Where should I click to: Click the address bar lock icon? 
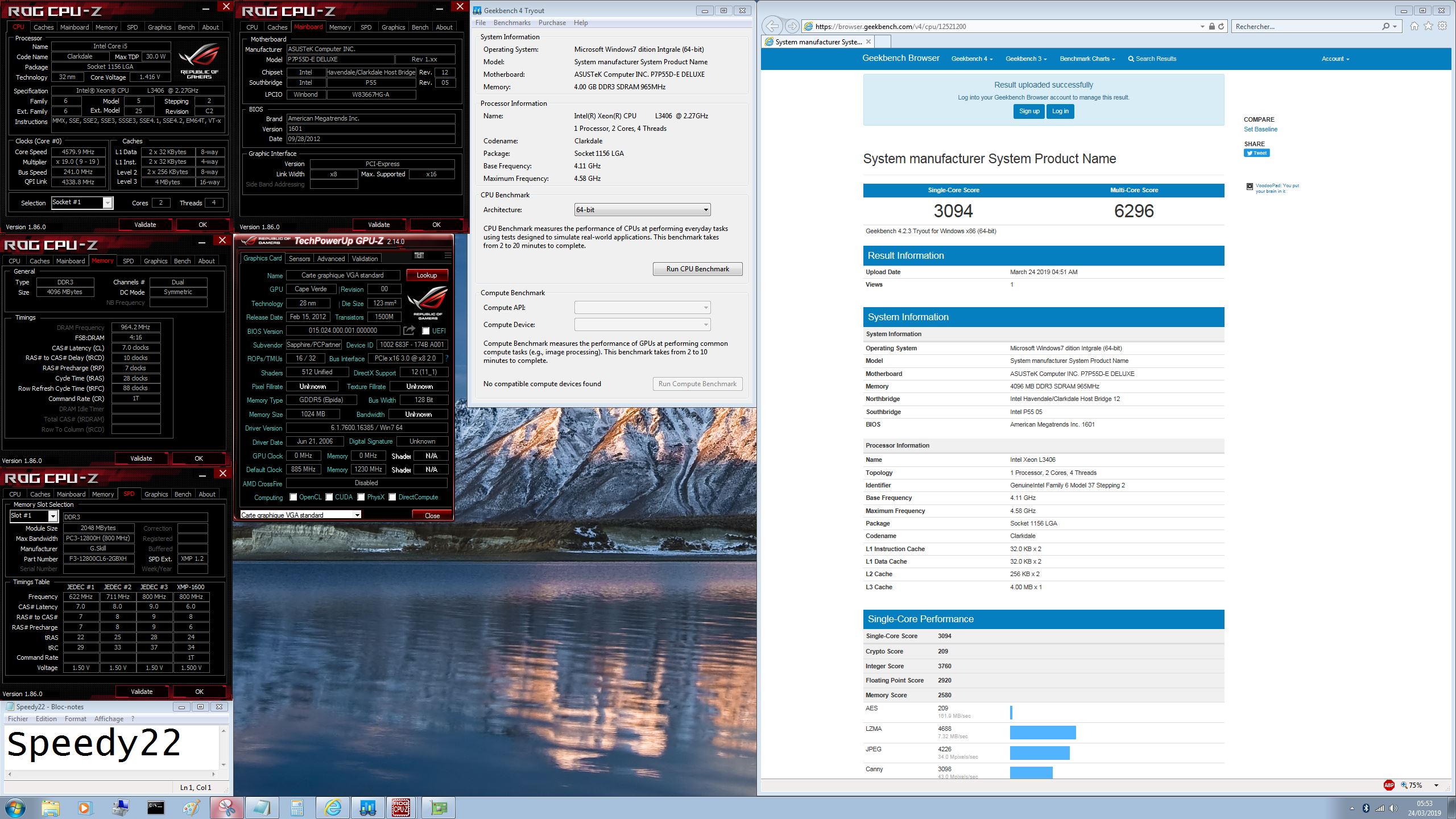pyautogui.click(x=1211, y=26)
